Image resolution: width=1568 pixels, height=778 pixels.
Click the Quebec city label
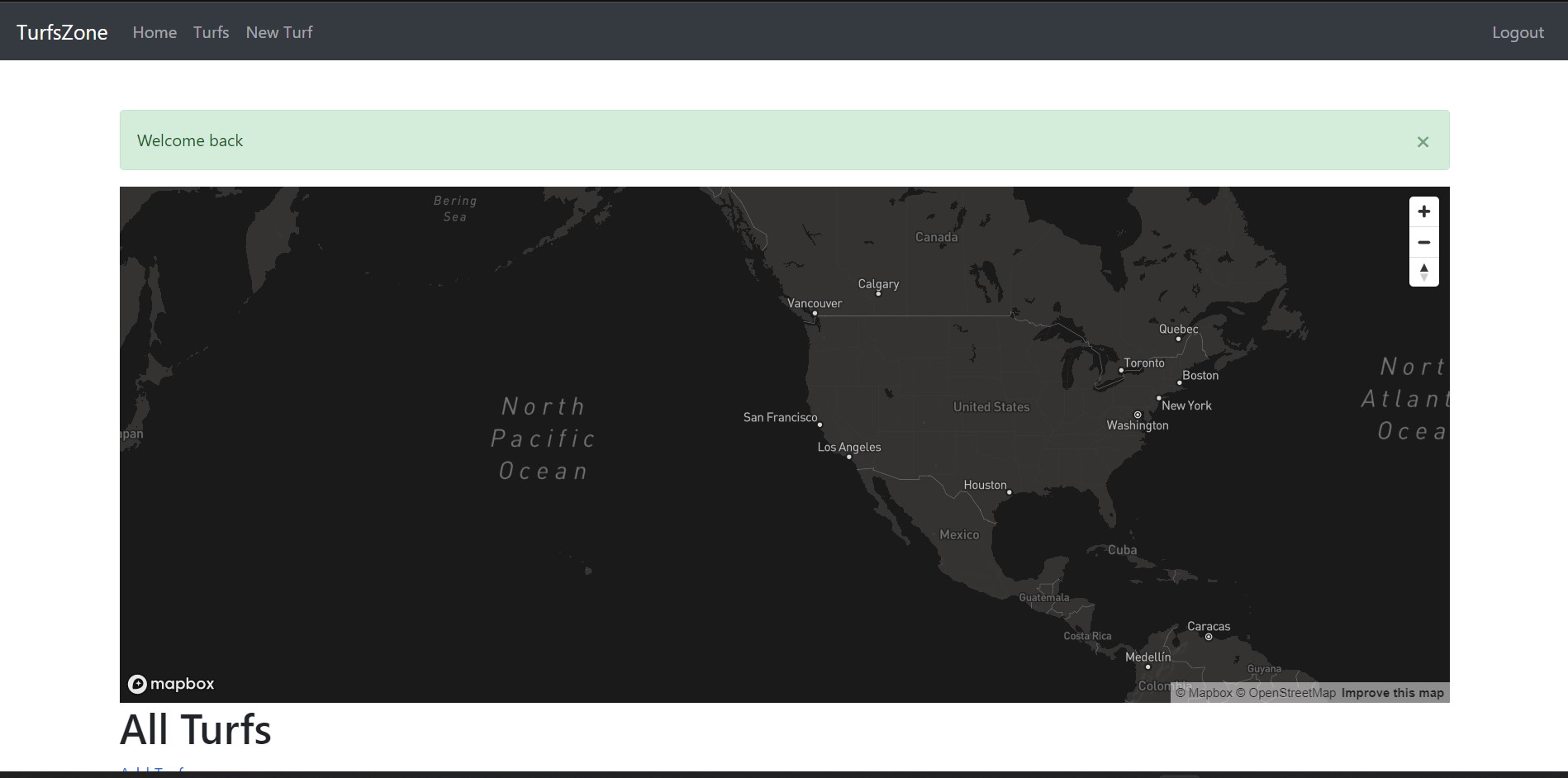(x=1178, y=329)
